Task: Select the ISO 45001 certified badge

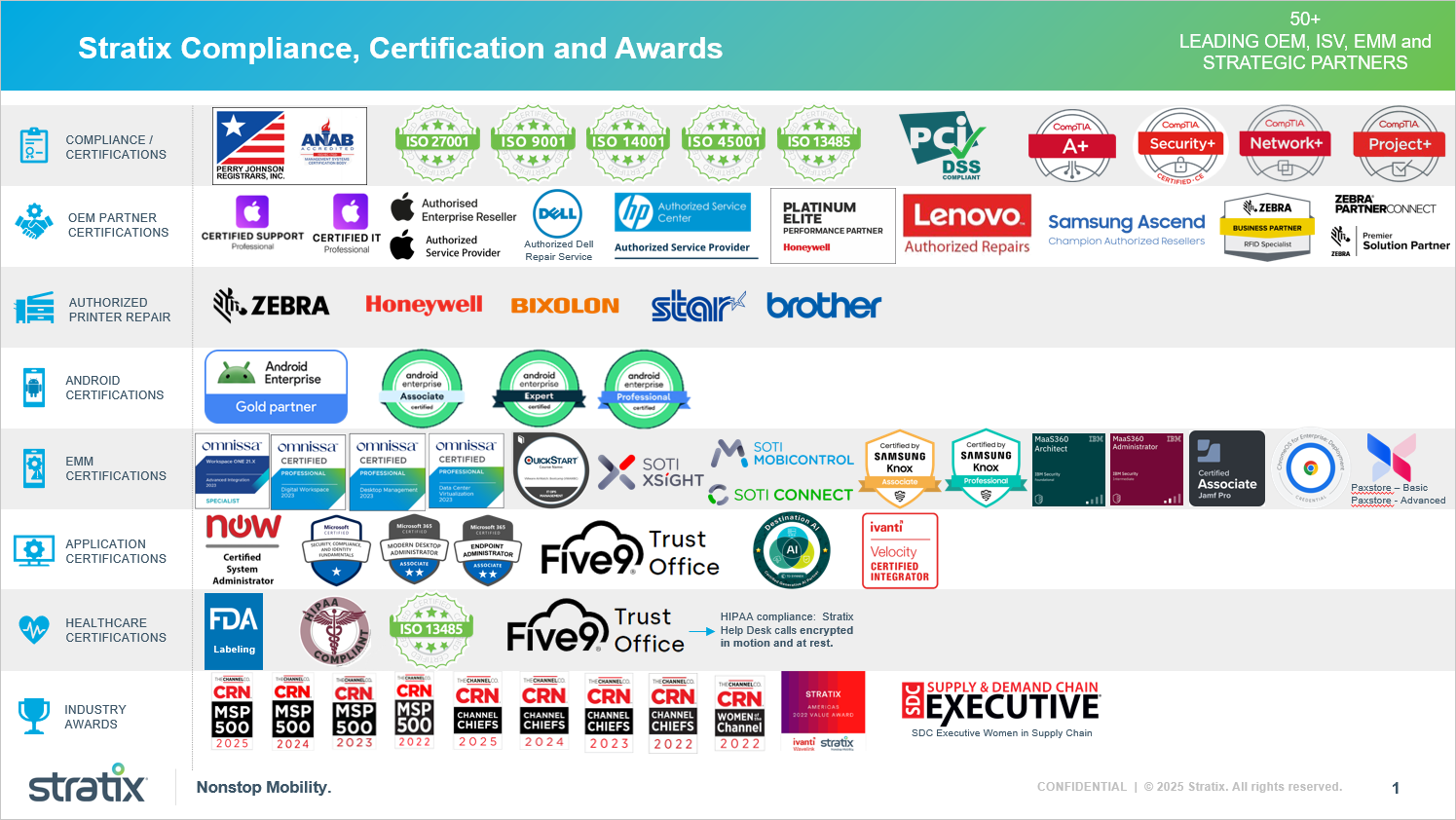Action: (x=724, y=143)
